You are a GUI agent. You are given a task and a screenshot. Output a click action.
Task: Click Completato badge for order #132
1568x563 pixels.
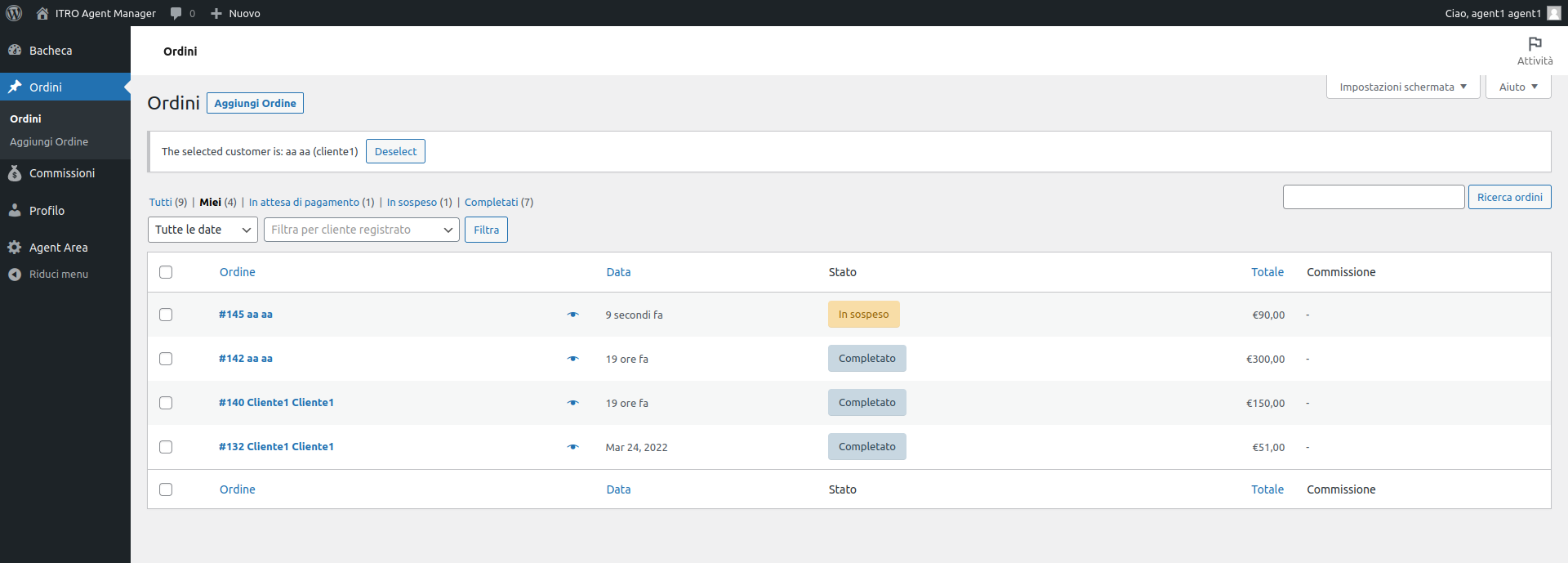[x=866, y=447]
